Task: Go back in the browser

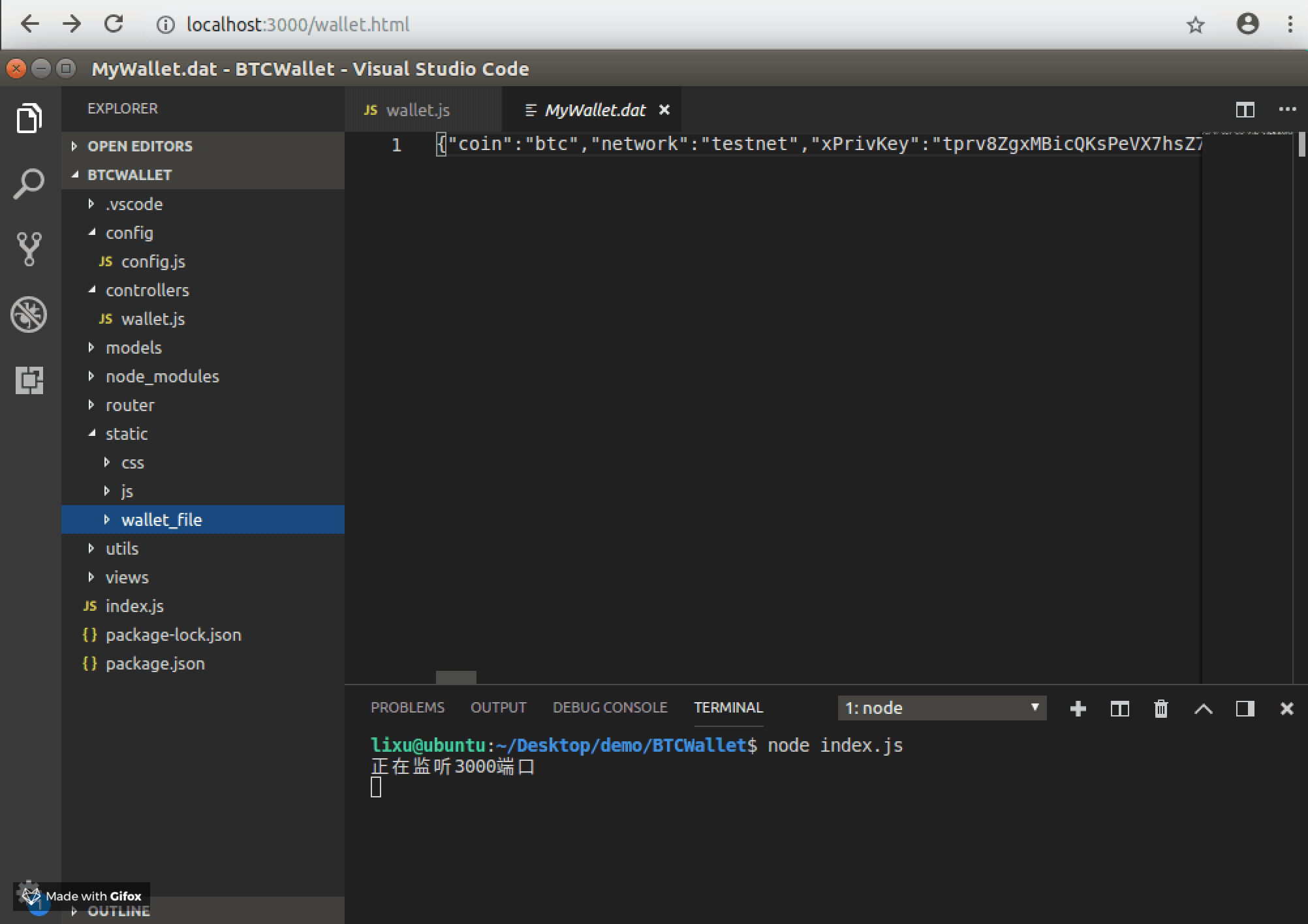Action: (30, 24)
